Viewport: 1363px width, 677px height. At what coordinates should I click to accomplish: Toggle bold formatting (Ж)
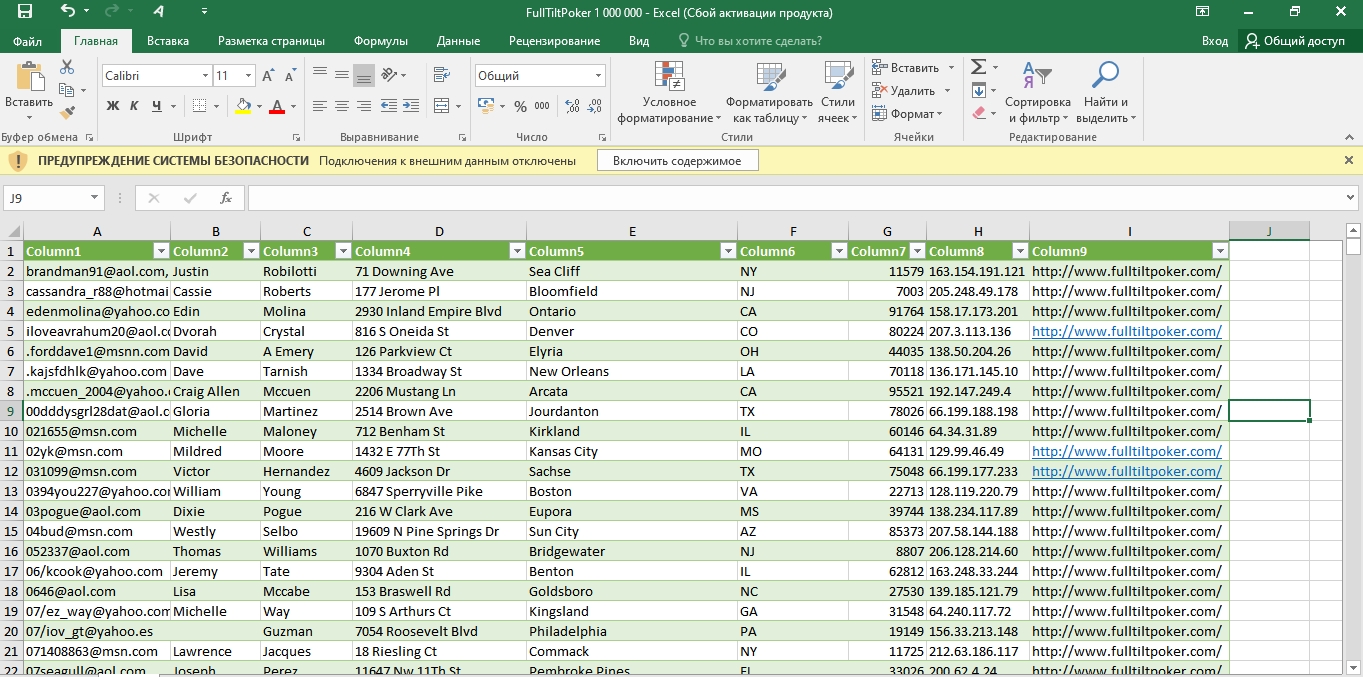pyautogui.click(x=113, y=106)
